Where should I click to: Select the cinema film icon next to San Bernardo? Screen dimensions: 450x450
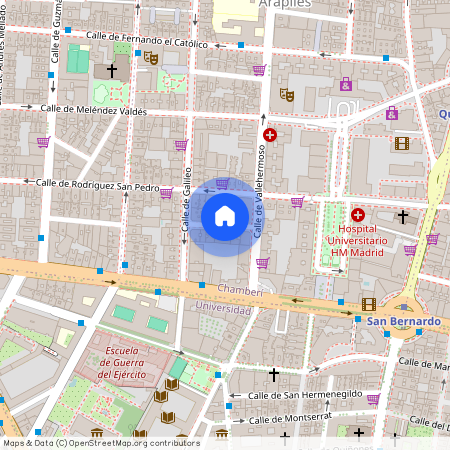pos(369,305)
